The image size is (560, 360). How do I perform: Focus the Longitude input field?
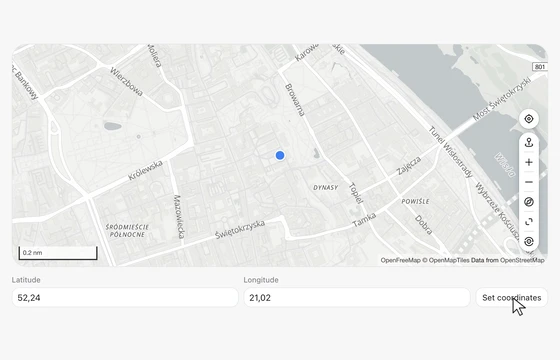click(x=357, y=298)
